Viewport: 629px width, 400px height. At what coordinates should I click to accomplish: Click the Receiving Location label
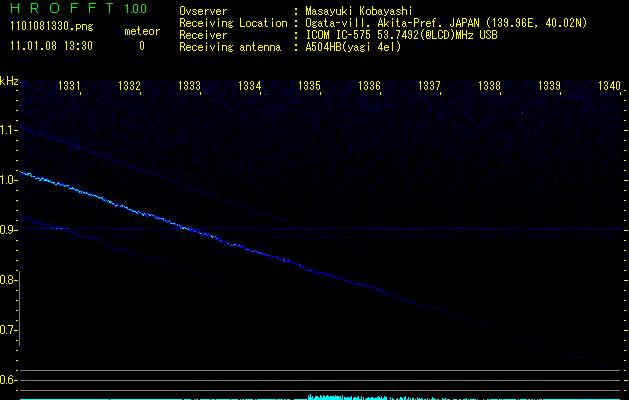[233, 23]
